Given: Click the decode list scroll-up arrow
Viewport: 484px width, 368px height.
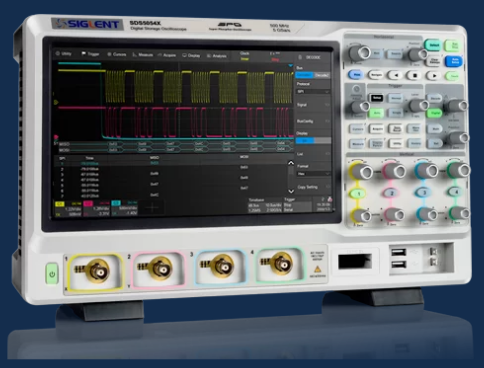Looking at the screenshot, I should click(291, 163).
